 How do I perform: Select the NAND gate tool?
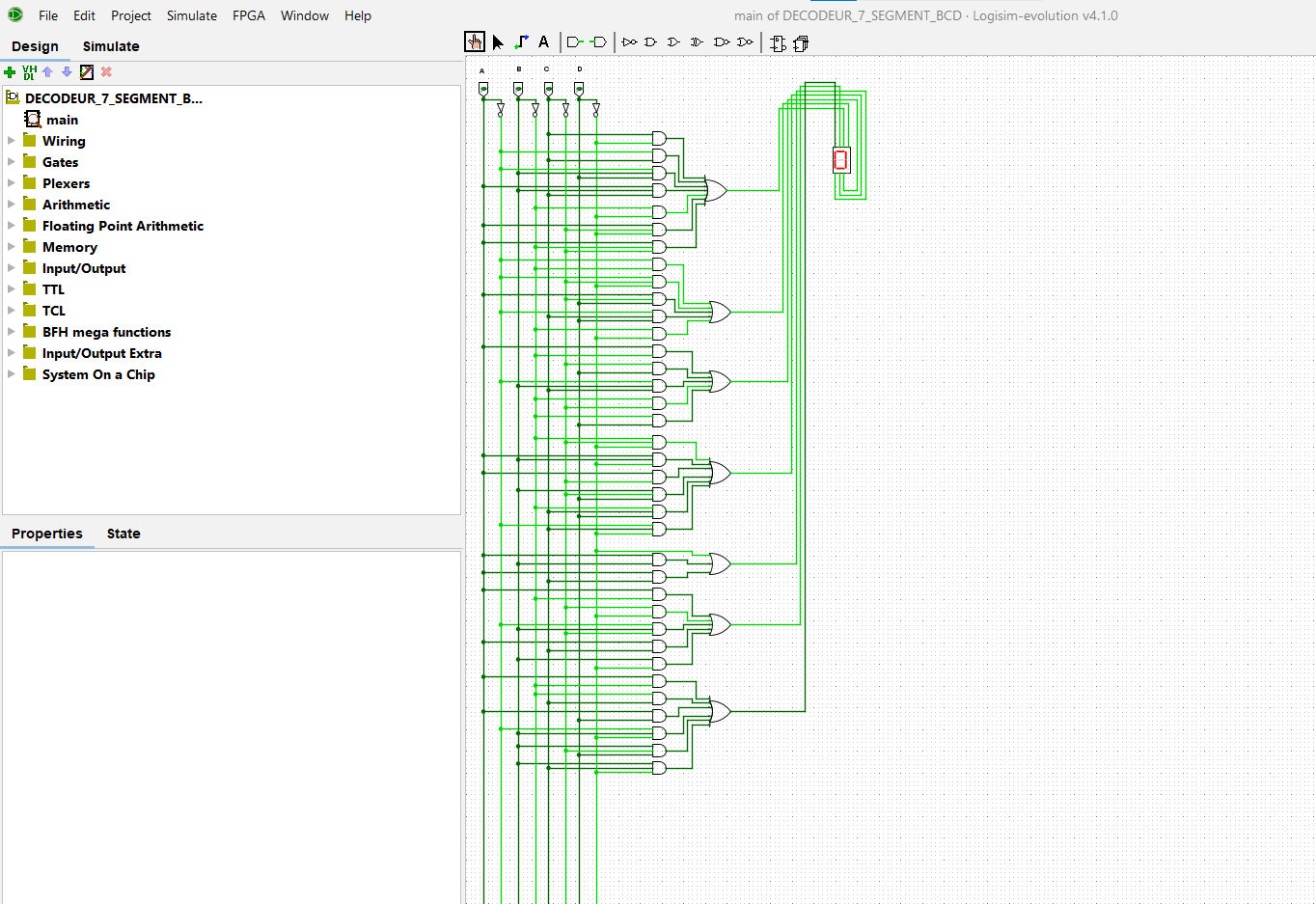722,42
